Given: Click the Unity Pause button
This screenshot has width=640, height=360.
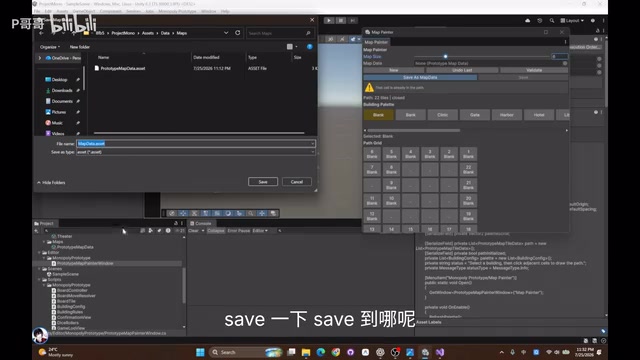Looking at the screenshot, I should click(x=340, y=20).
